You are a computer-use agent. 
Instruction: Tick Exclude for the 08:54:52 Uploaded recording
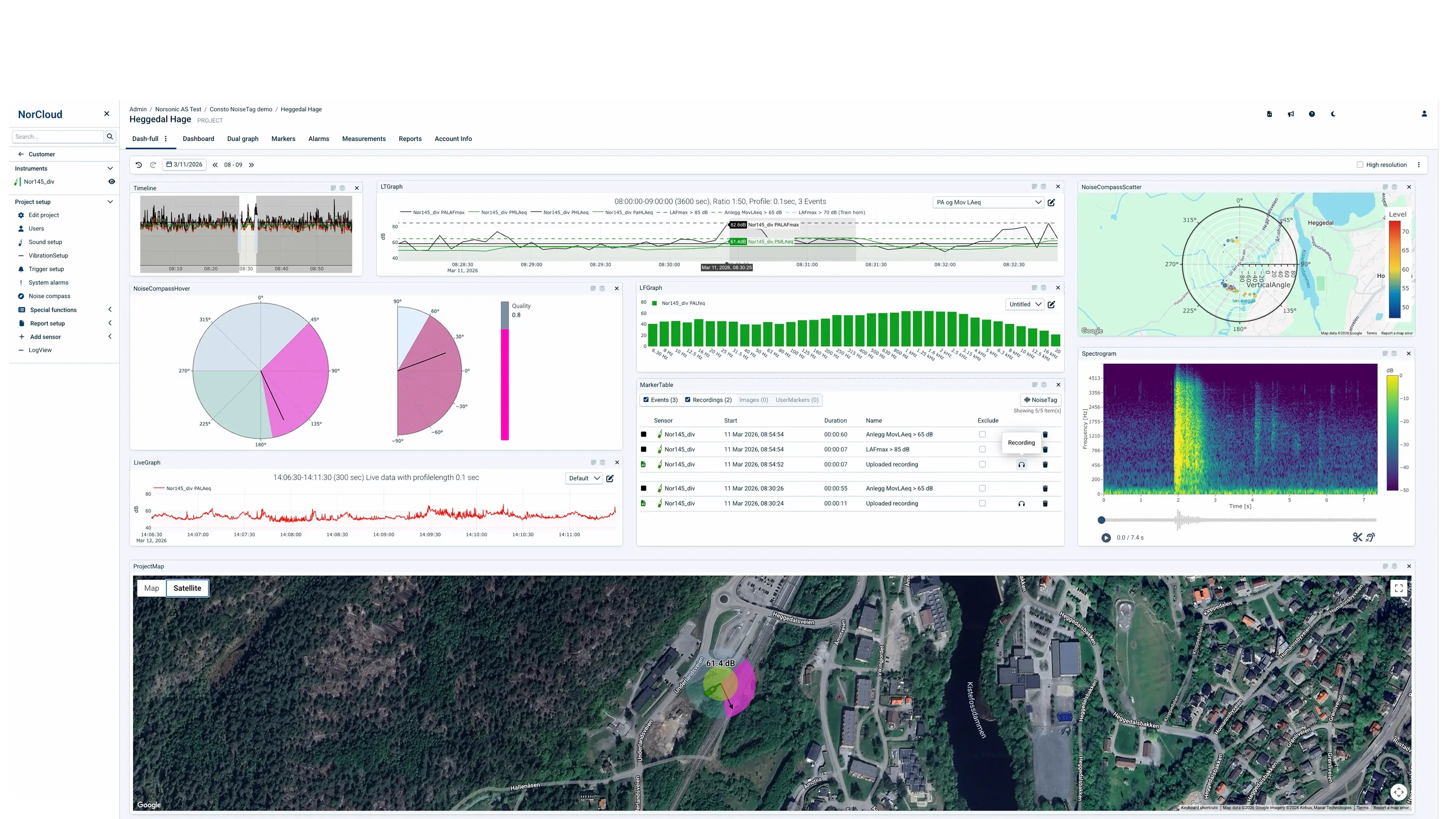982,465
